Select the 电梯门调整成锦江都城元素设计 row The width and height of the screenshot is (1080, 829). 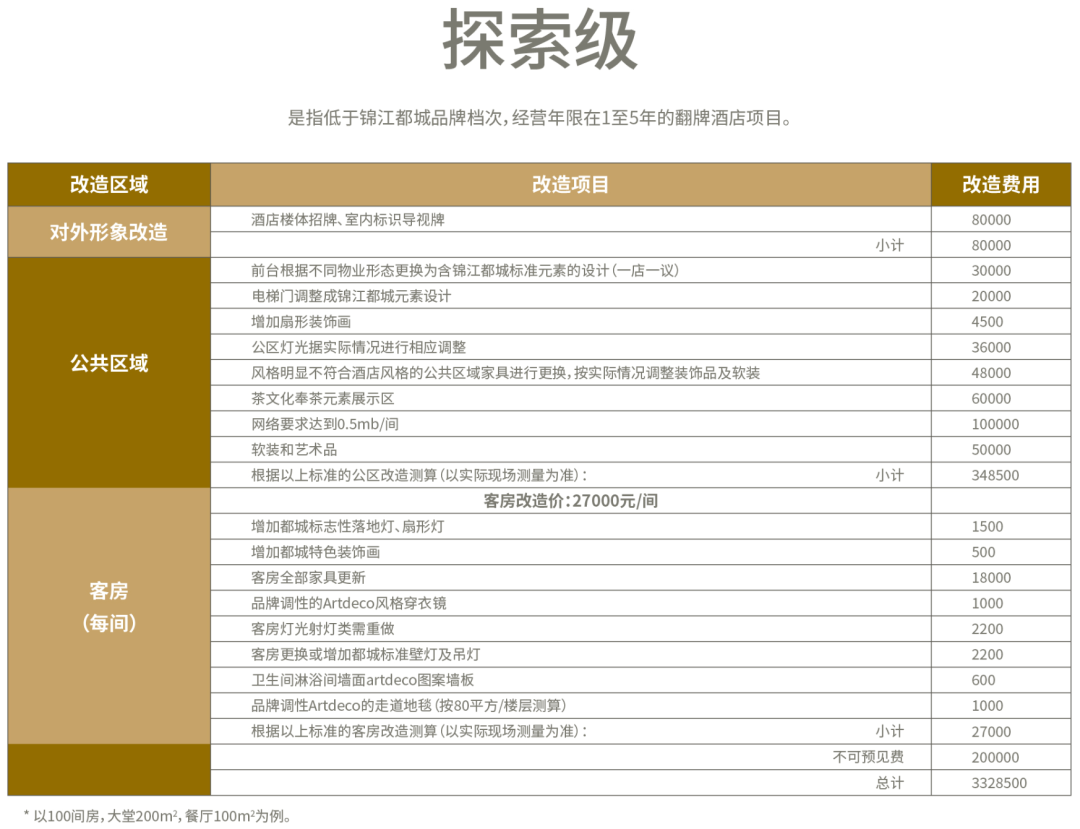tap(351, 297)
